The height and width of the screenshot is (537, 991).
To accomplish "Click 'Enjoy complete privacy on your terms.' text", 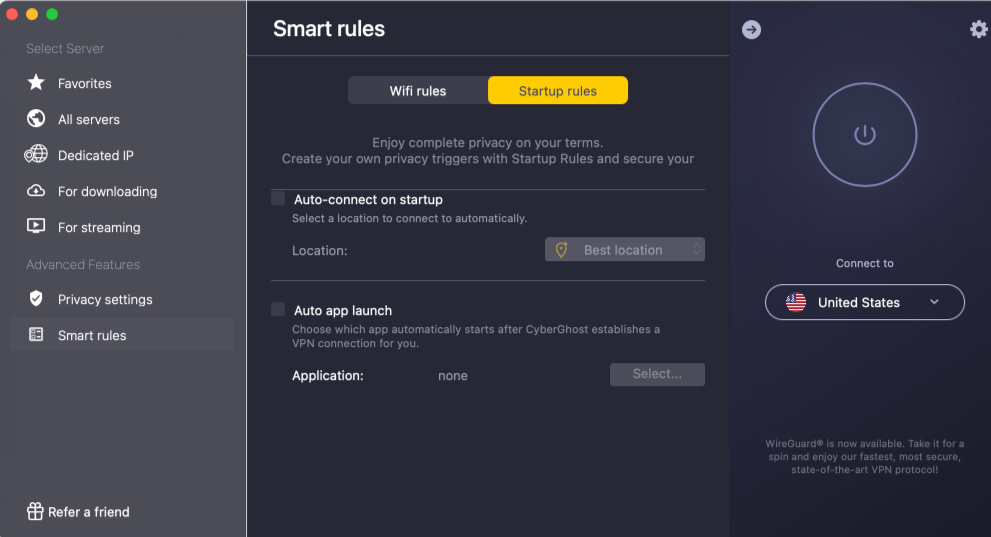I will [487, 142].
